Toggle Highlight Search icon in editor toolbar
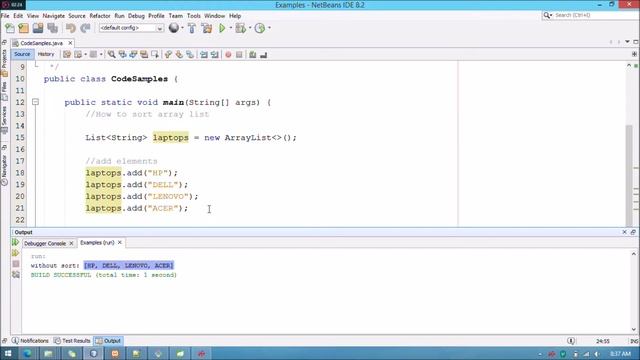Viewport: 640px width, 360px height. point(144,55)
